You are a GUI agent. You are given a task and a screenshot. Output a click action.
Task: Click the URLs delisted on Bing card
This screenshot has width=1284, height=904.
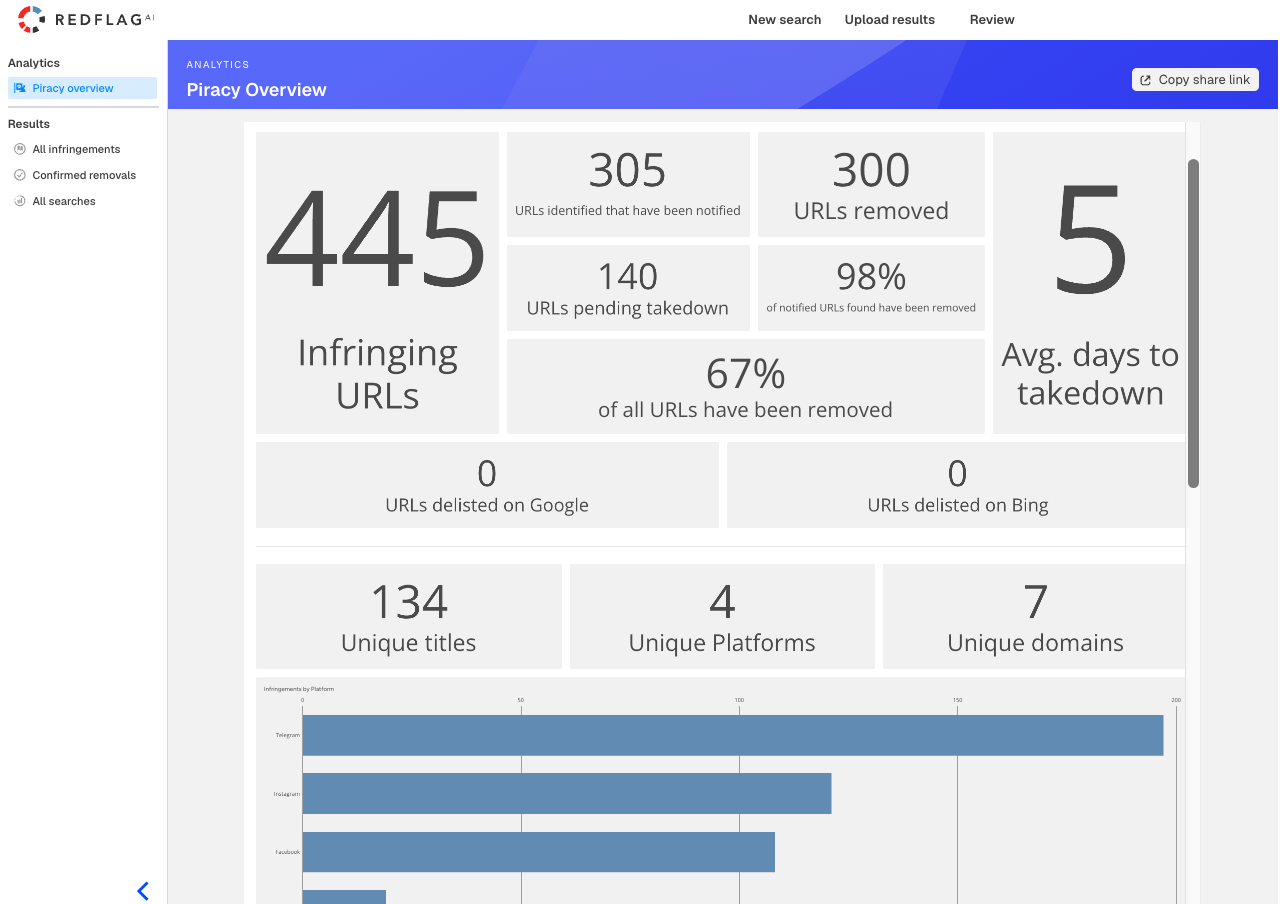coord(956,485)
